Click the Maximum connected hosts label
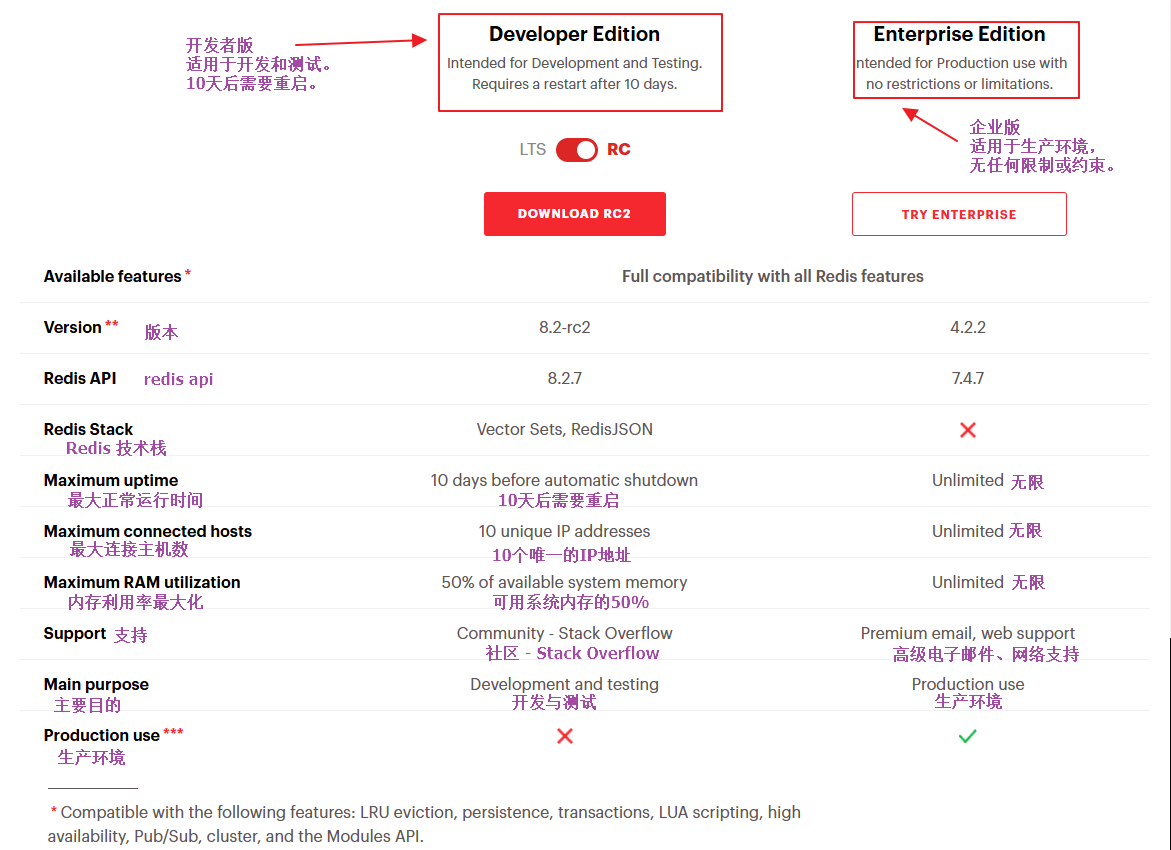Viewport: 1171px width, 850px height. (x=148, y=531)
